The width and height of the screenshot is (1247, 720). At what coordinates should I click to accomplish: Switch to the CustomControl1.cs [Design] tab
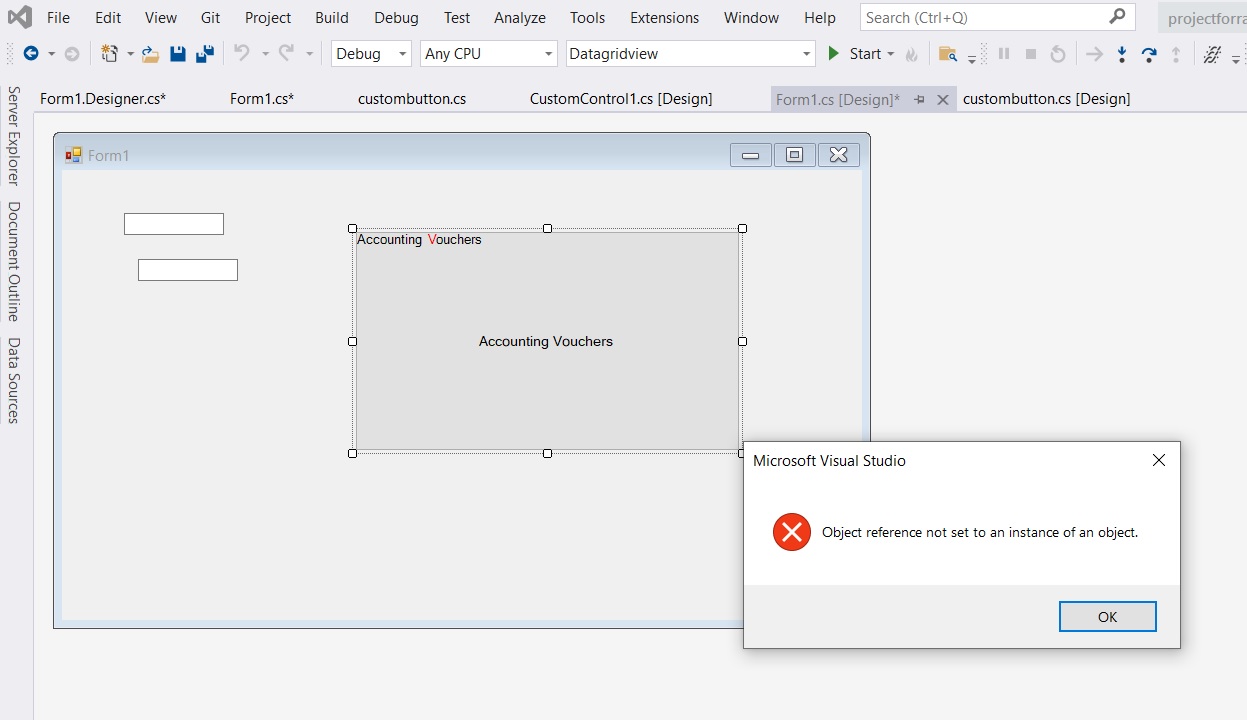[621, 99]
